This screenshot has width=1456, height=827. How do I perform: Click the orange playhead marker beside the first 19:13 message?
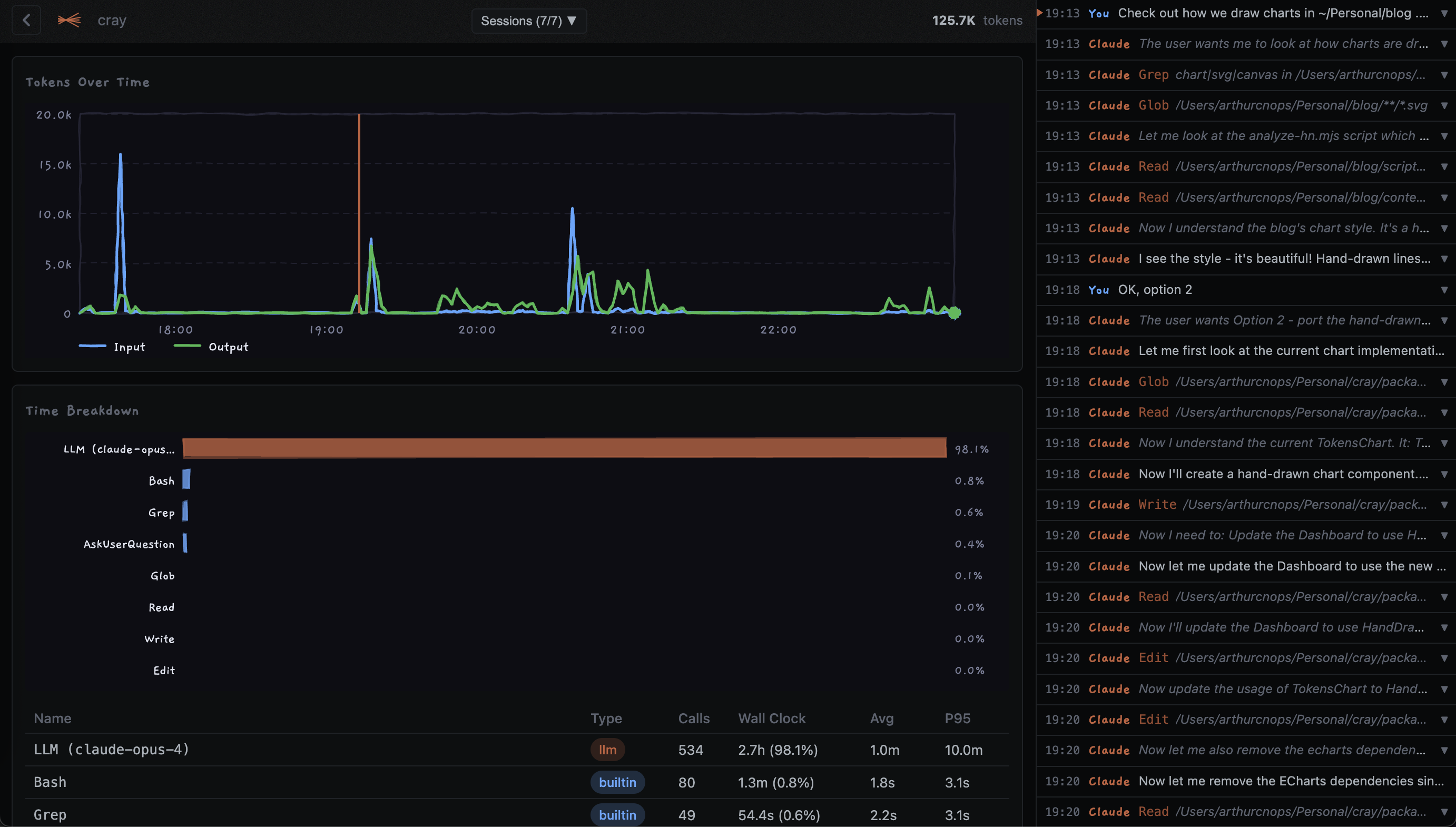[1040, 13]
